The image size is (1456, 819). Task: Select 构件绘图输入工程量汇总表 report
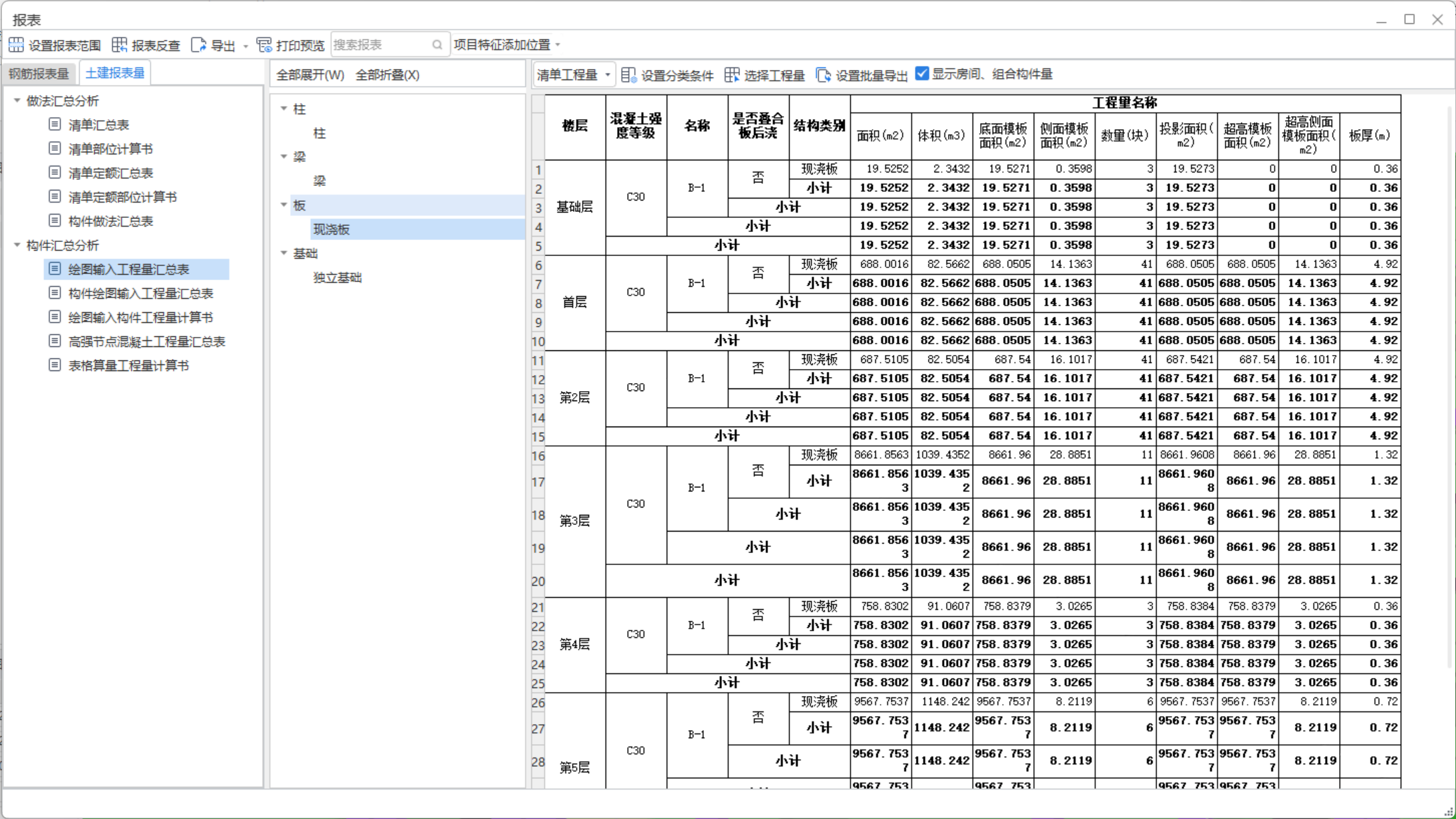(141, 294)
